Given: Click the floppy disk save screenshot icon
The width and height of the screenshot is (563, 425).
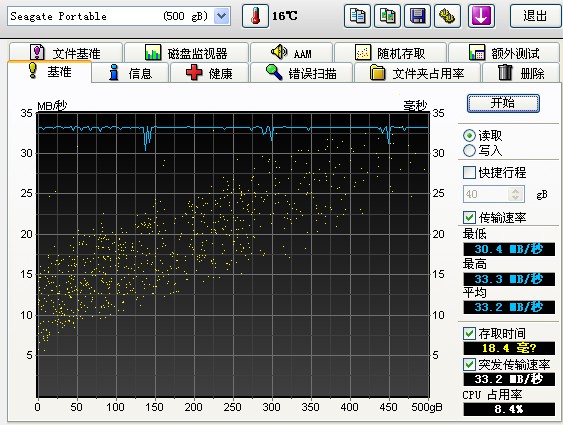Looking at the screenshot, I should point(417,16).
